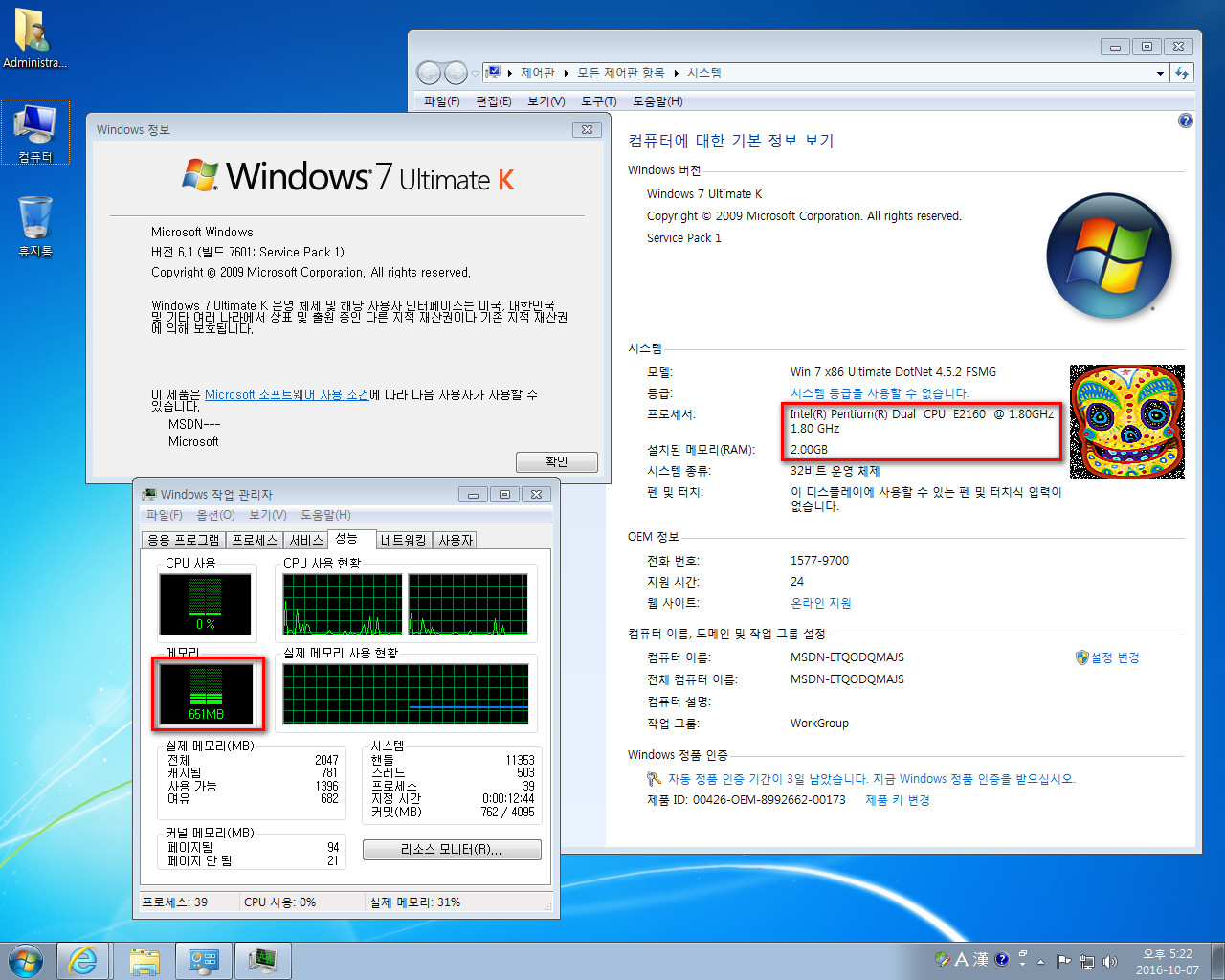Select the 휴지통 recycle bin icon
This screenshot has width=1225, height=980.
coord(35,226)
